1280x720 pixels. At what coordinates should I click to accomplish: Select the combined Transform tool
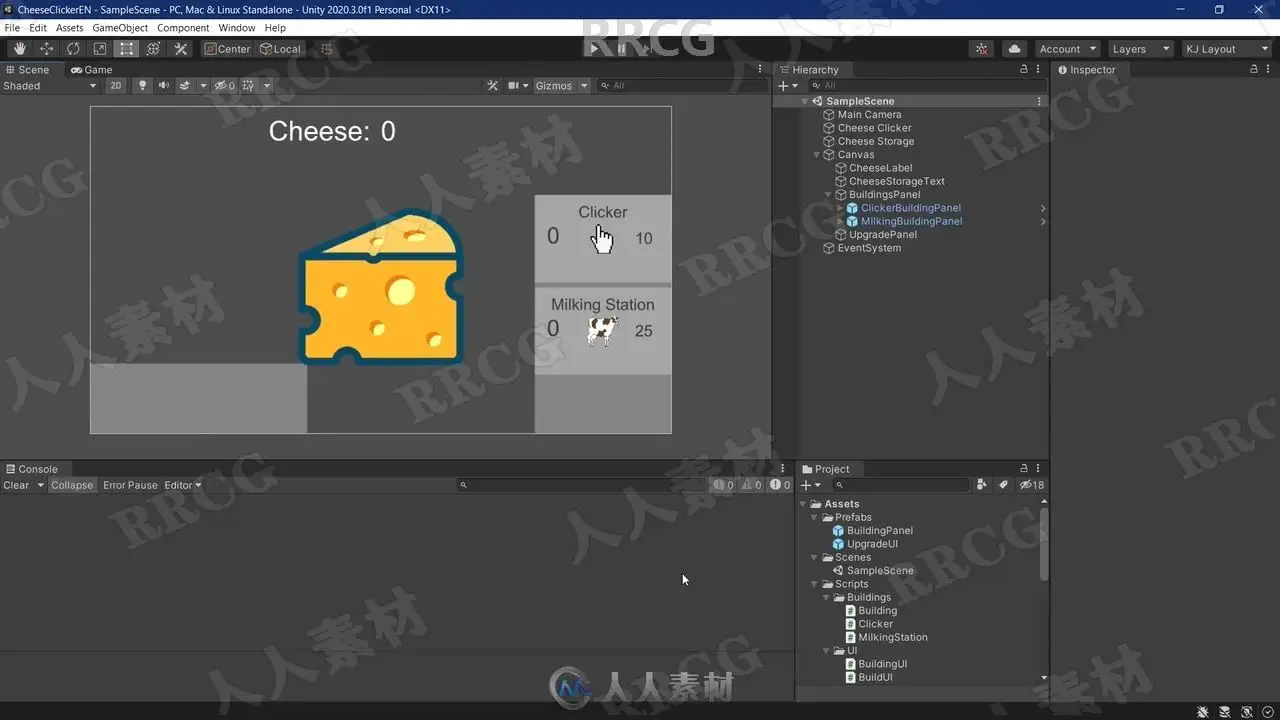[x=154, y=49]
